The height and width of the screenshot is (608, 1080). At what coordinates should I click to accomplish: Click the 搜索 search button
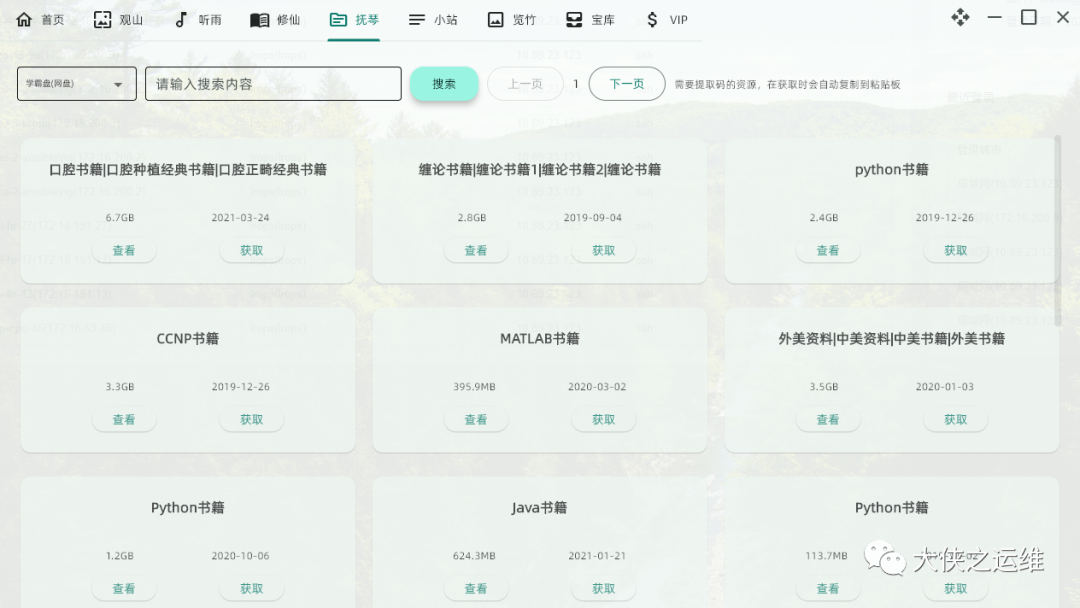click(x=444, y=84)
